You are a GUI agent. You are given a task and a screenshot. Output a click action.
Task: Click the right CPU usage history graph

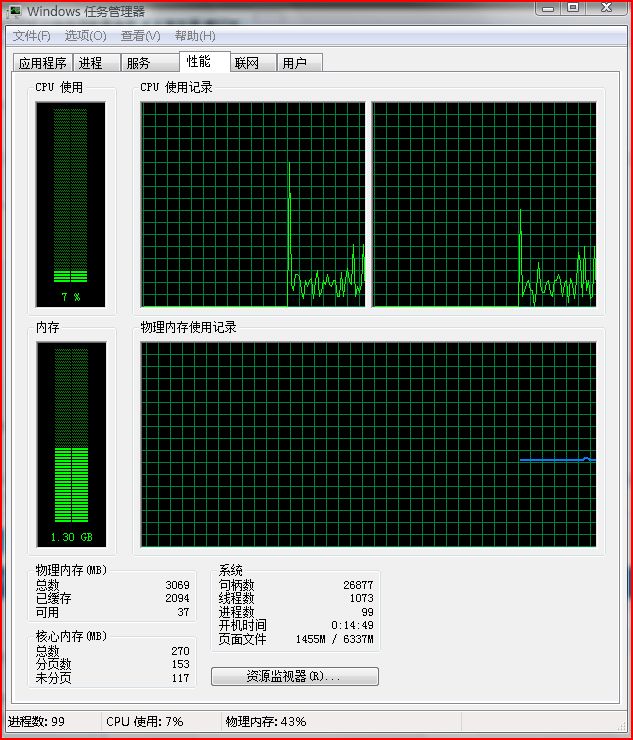click(x=484, y=204)
